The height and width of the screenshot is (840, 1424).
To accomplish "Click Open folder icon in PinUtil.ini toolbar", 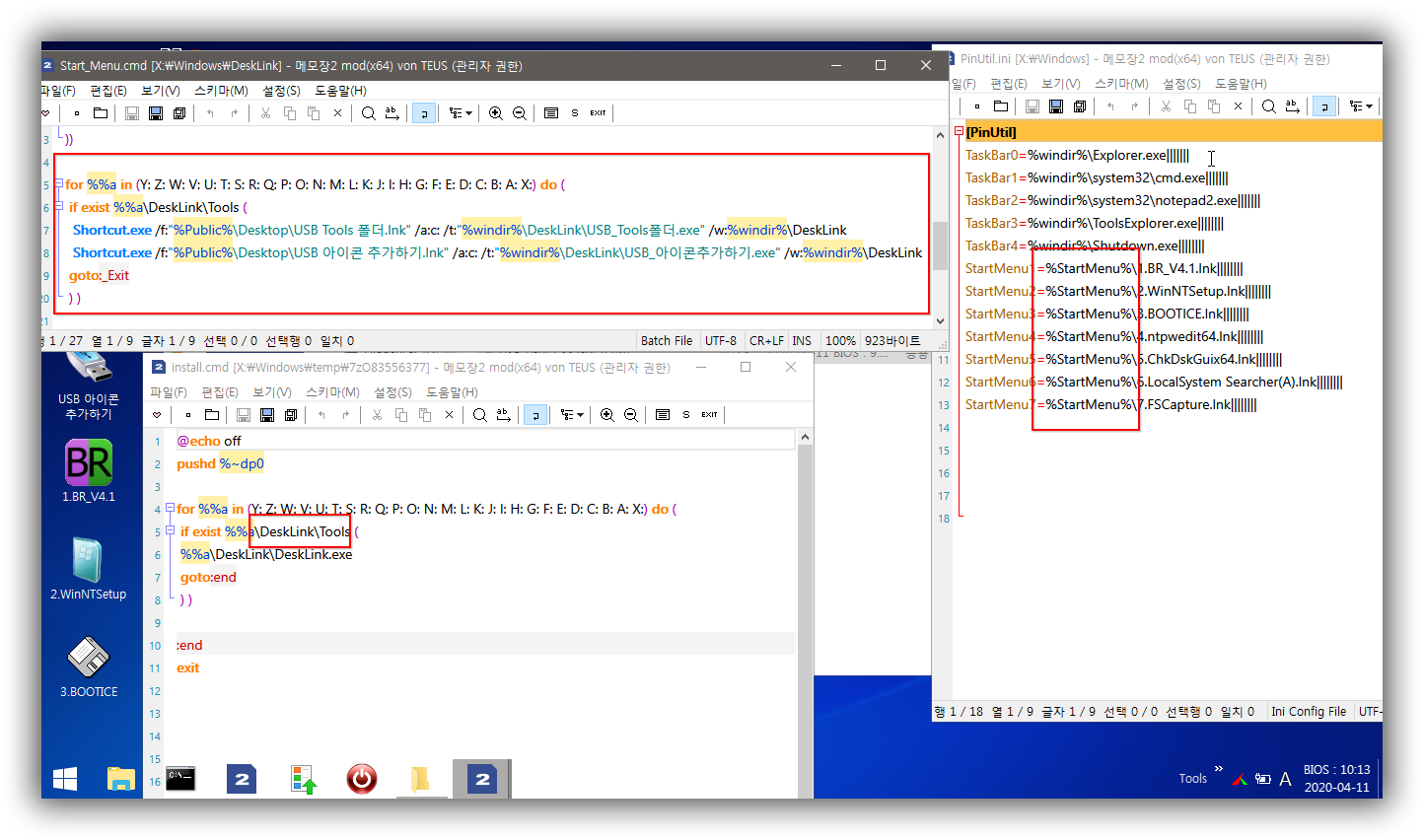I will (x=1001, y=106).
